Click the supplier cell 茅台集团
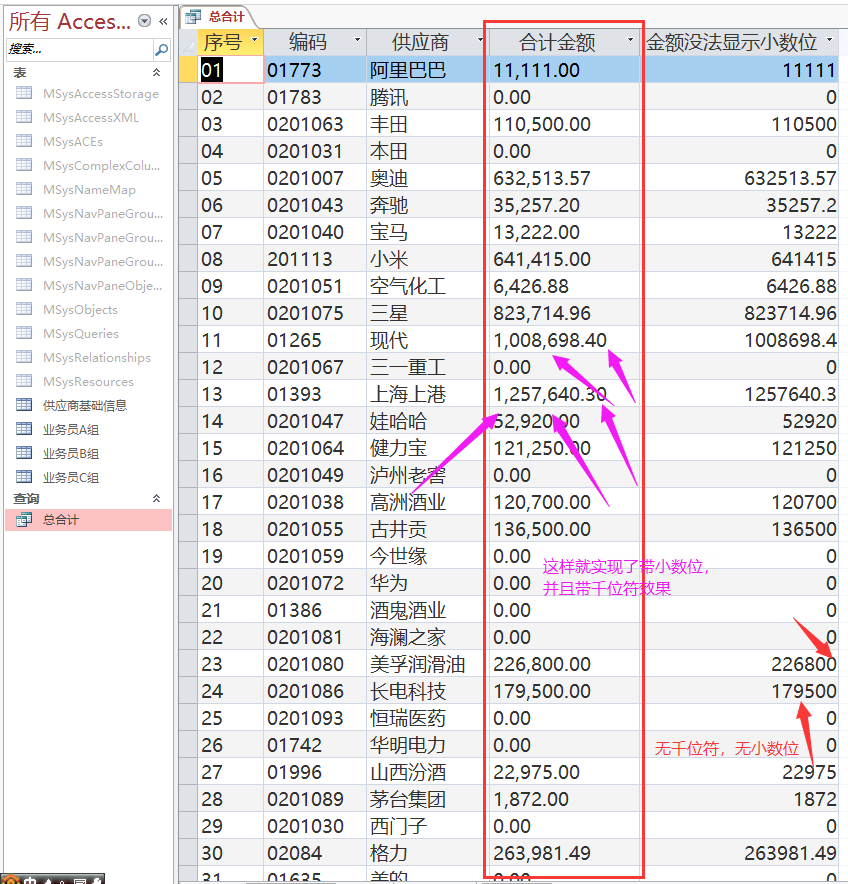The width and height of the screenshot is (848, 884). click(428, 799)
